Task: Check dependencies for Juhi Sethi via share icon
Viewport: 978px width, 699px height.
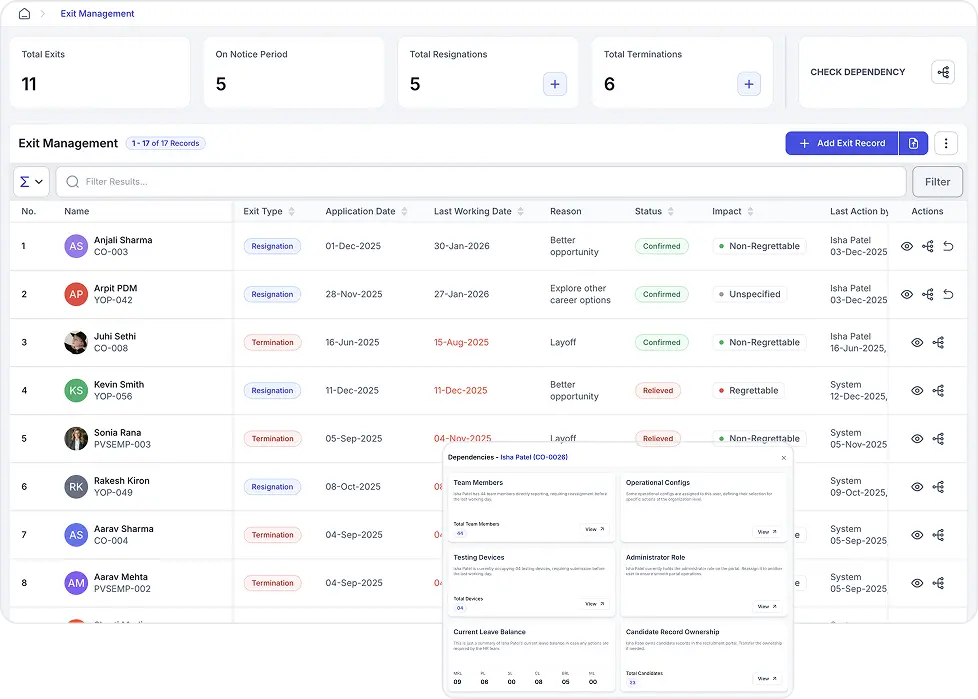Action: point(938,342)
